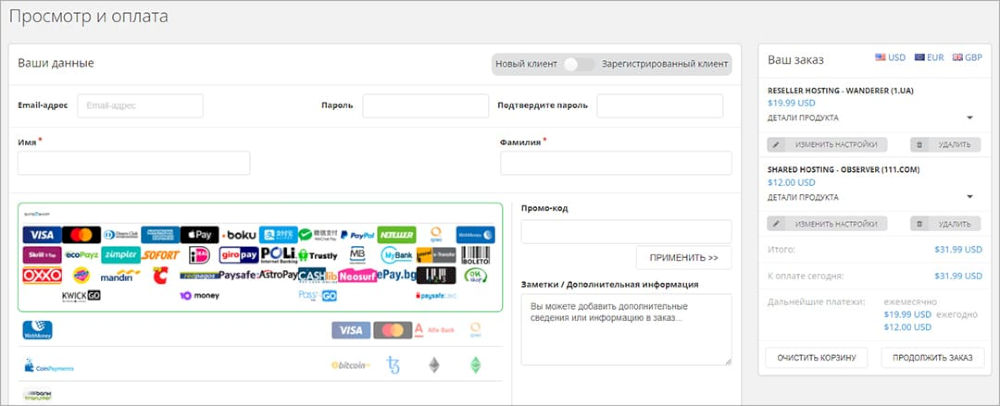Viewport: 1000px width, 406px height.
Task: Focus the Email-адрес input field
Action: tap(140, 106)
